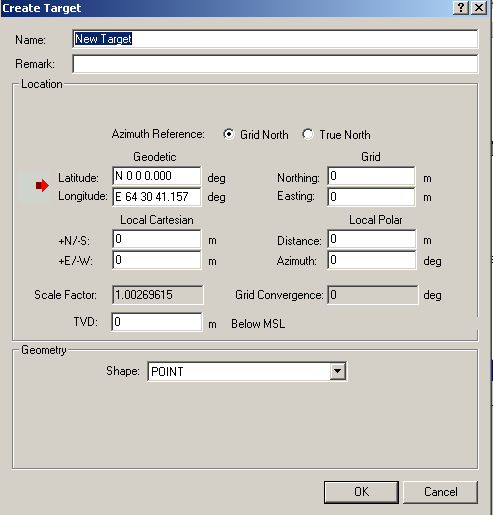
Task: Click the +E/-W field
Action: (x=157, y=260)
